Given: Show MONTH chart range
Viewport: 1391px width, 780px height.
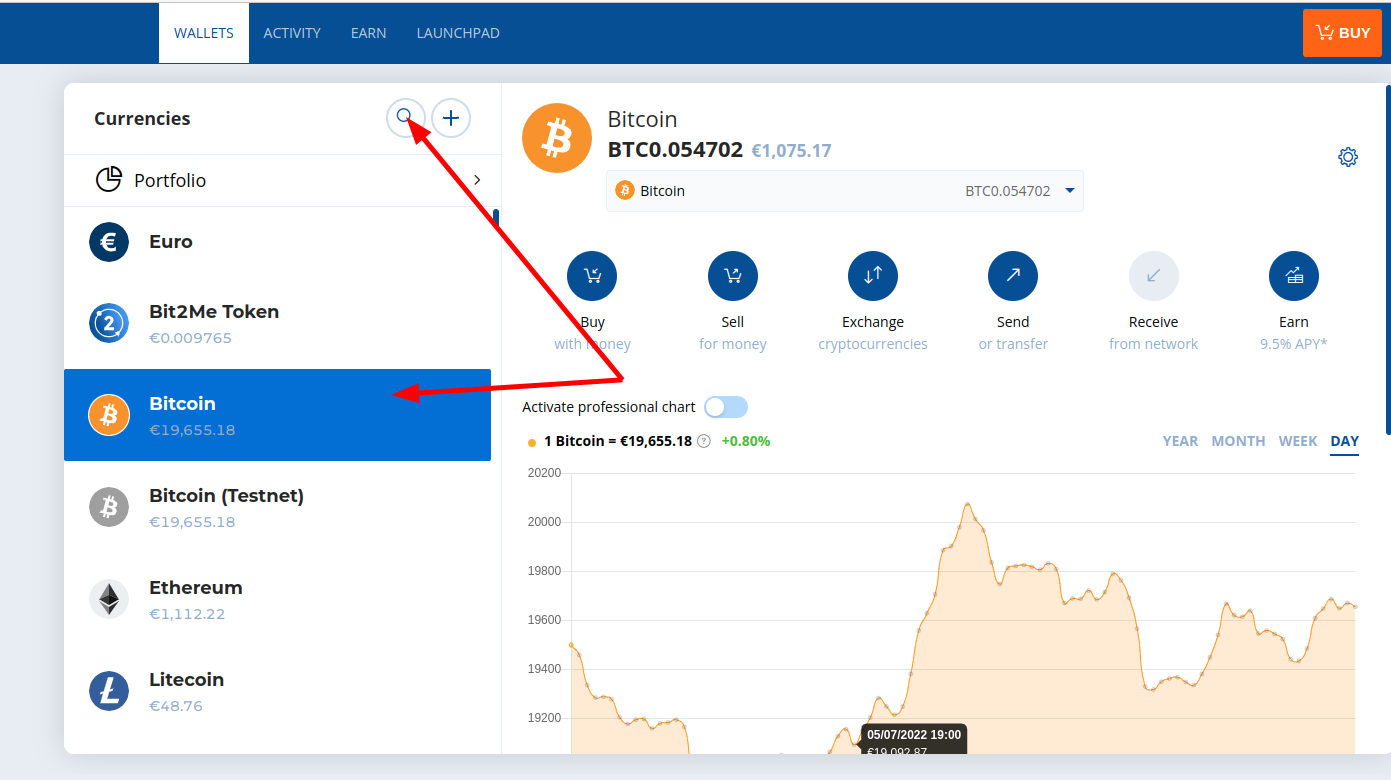Looking at the screenshot, I should (1238, 441).
